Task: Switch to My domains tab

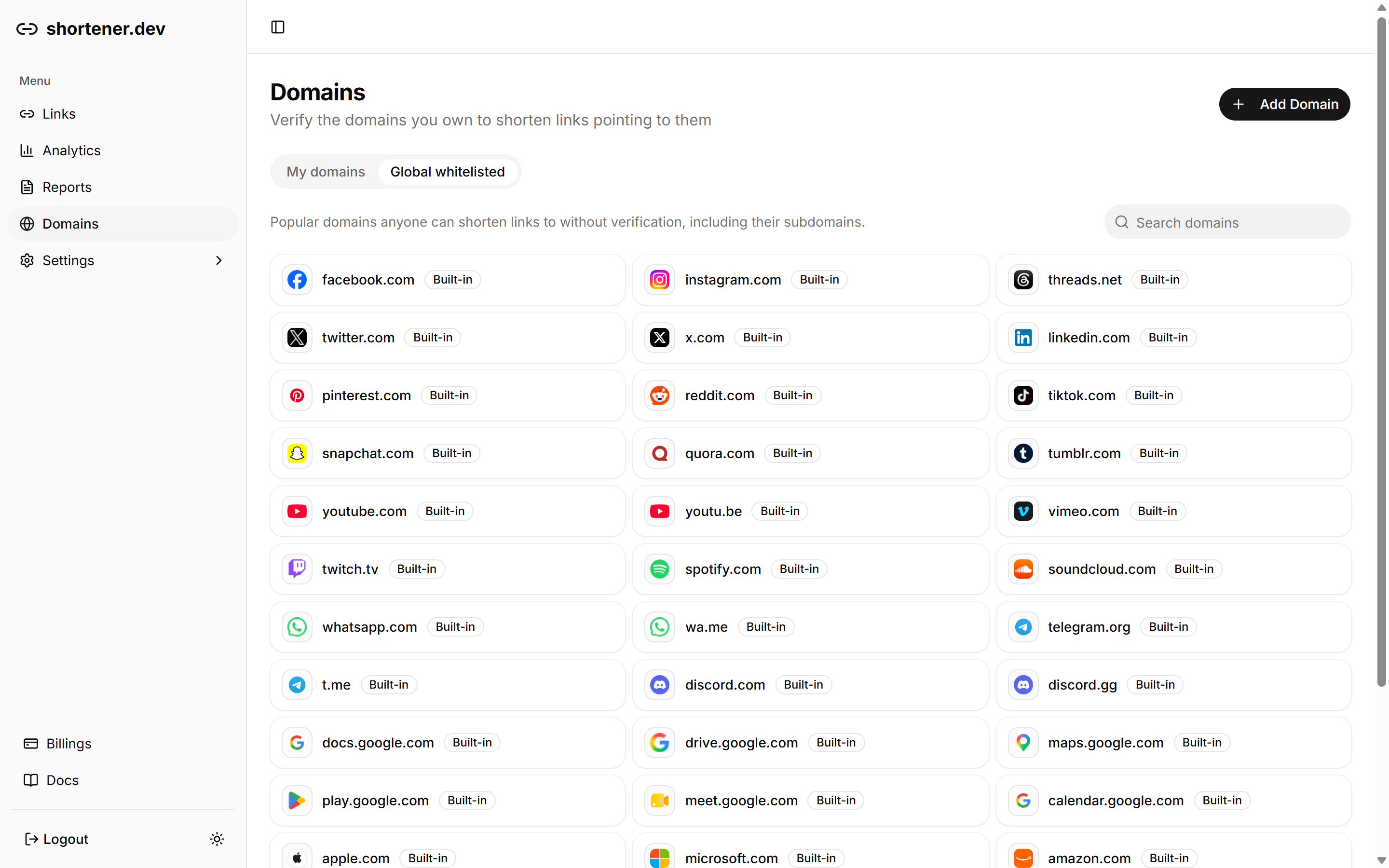Action: coord(326,172)
